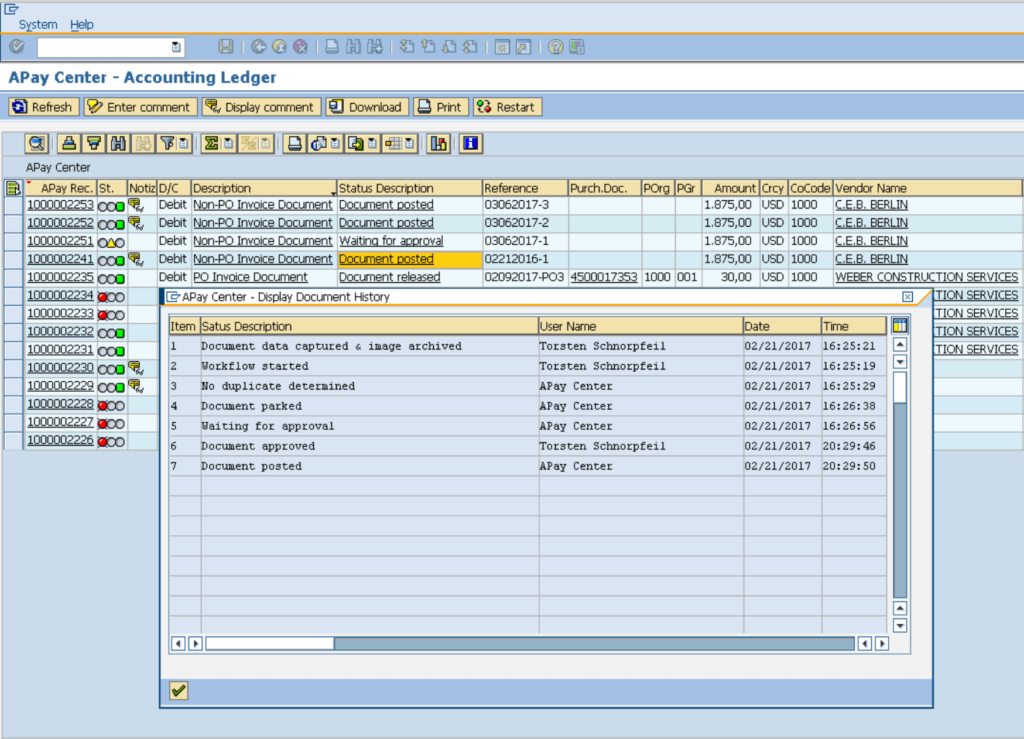Select the row selector for record 1000002253
The width and height of the screenshot is (1024, 739).
[x=13, y=205]
